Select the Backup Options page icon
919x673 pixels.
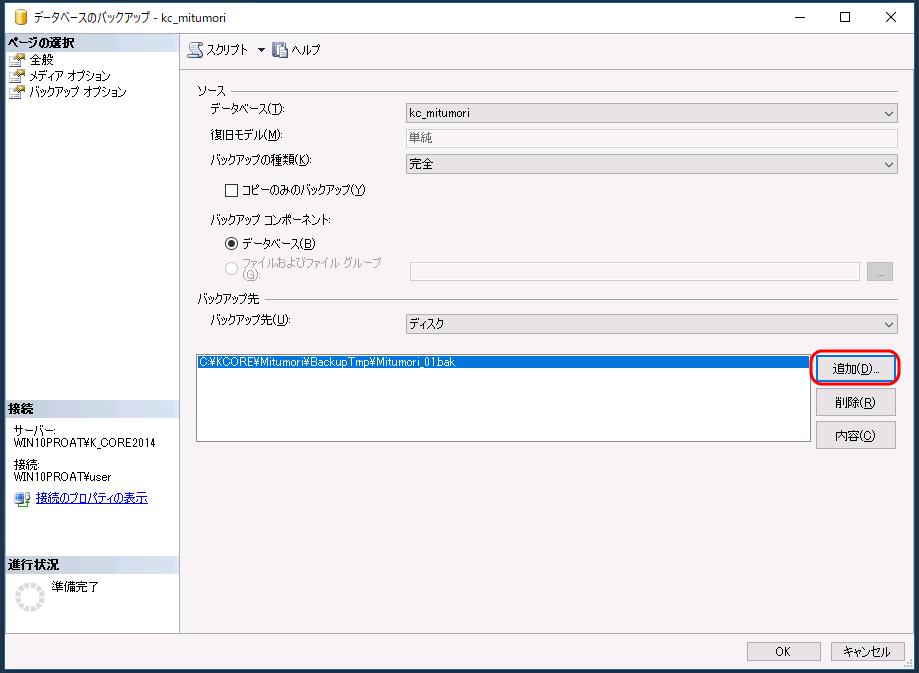[16, 92]
